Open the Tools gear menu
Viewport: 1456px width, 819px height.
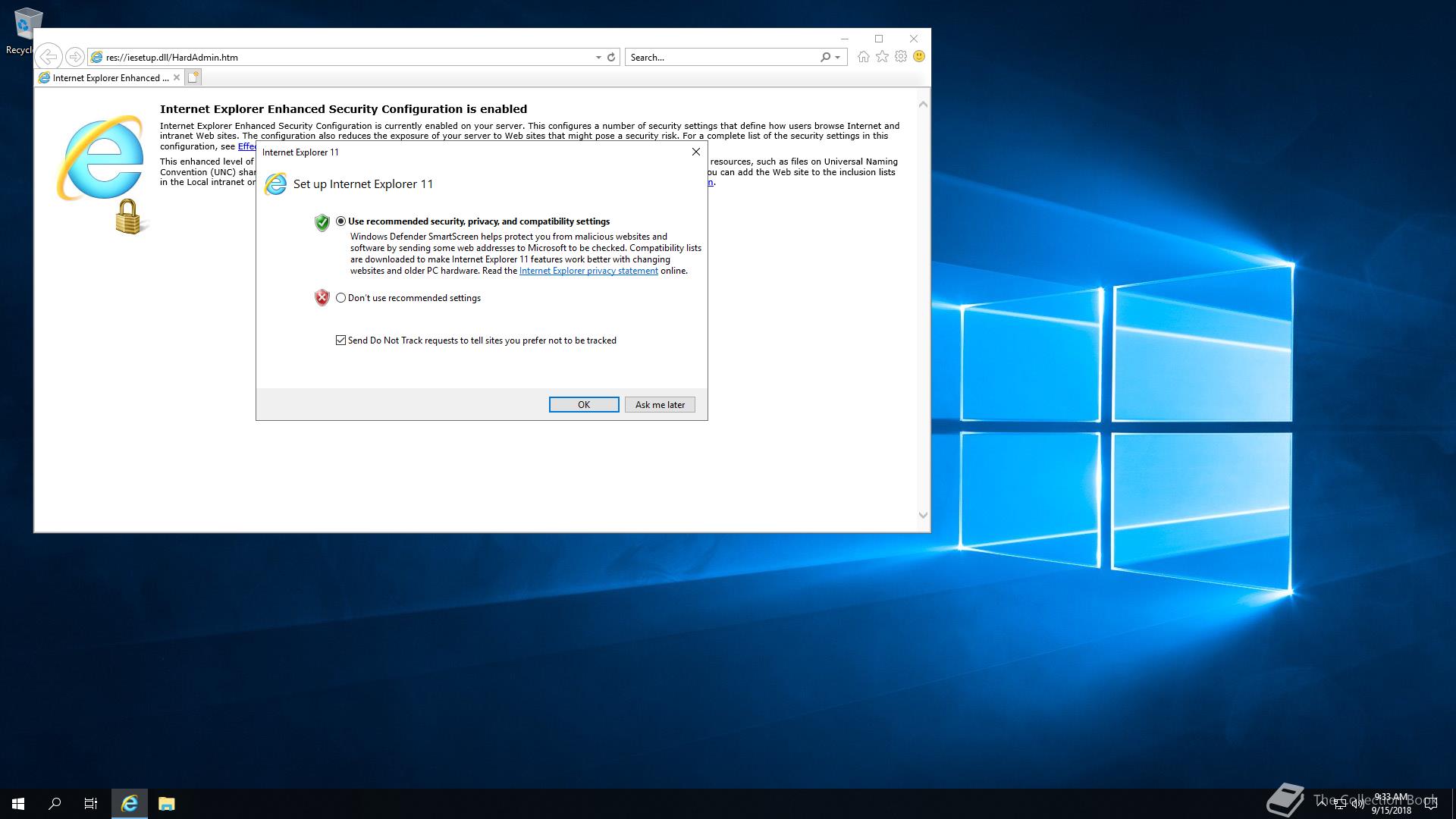pos(900,57)
